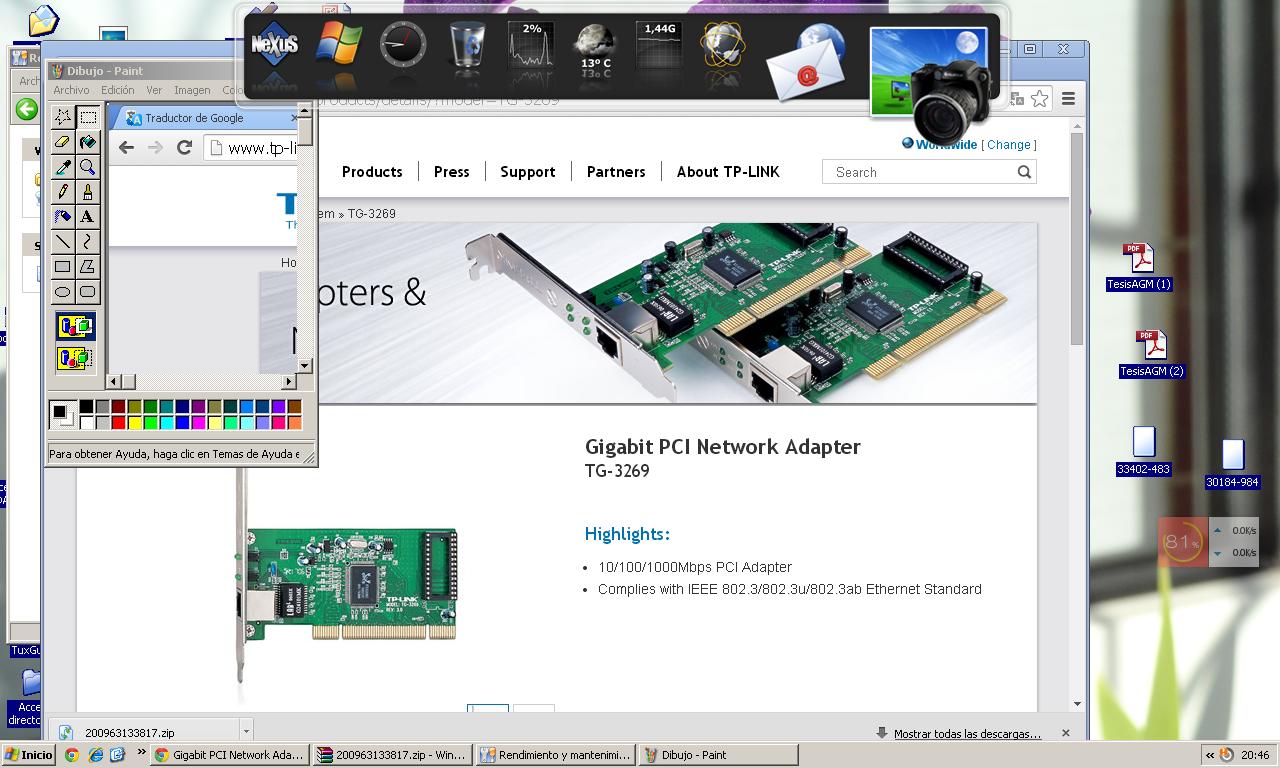Screen dimensions: 1280x768
Task: Pick the black color swatch in Paint
Action: [x=86, y=407]
